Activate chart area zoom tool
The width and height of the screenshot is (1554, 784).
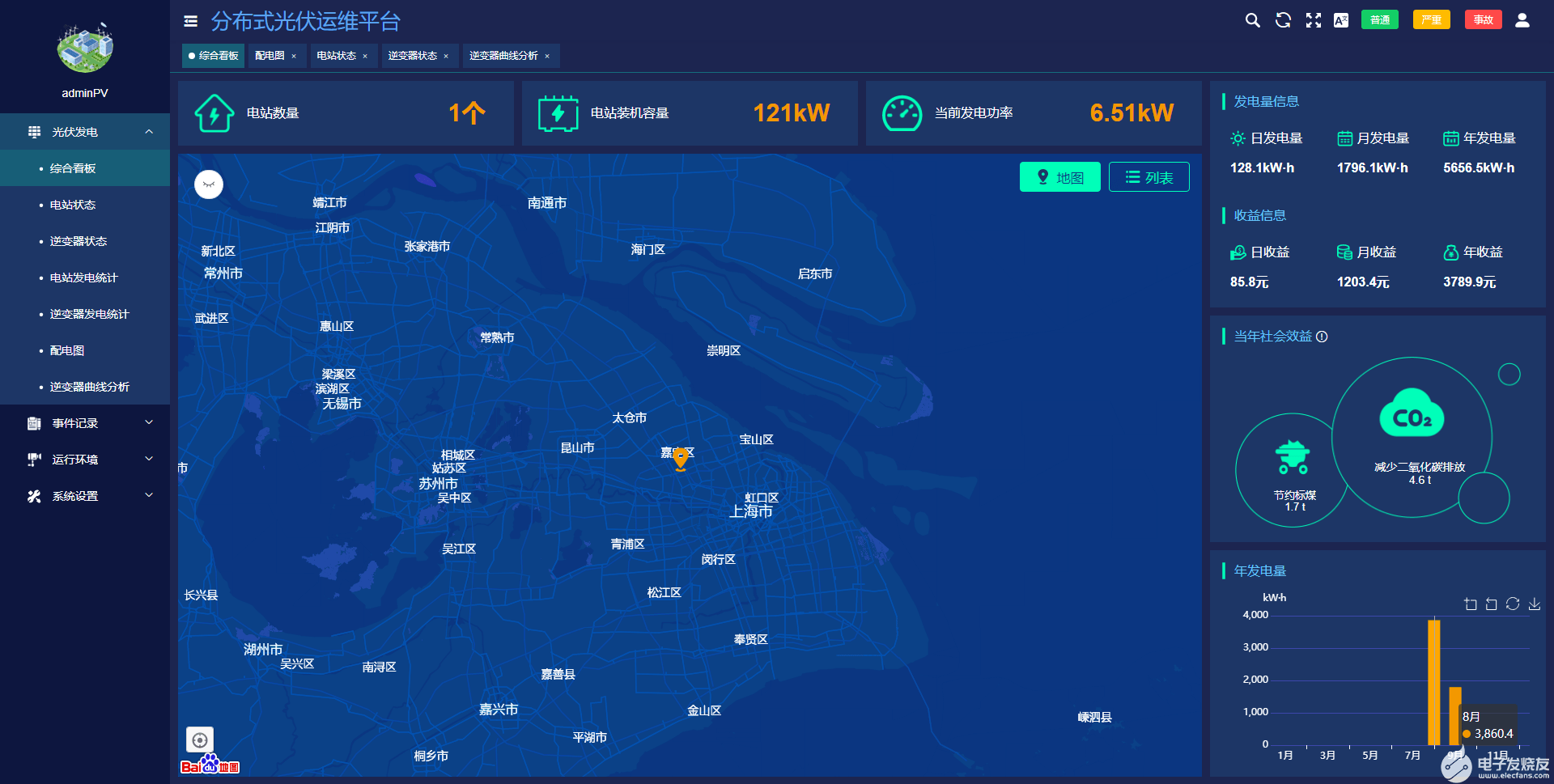pyautogui.click(x=1471, y=604)
